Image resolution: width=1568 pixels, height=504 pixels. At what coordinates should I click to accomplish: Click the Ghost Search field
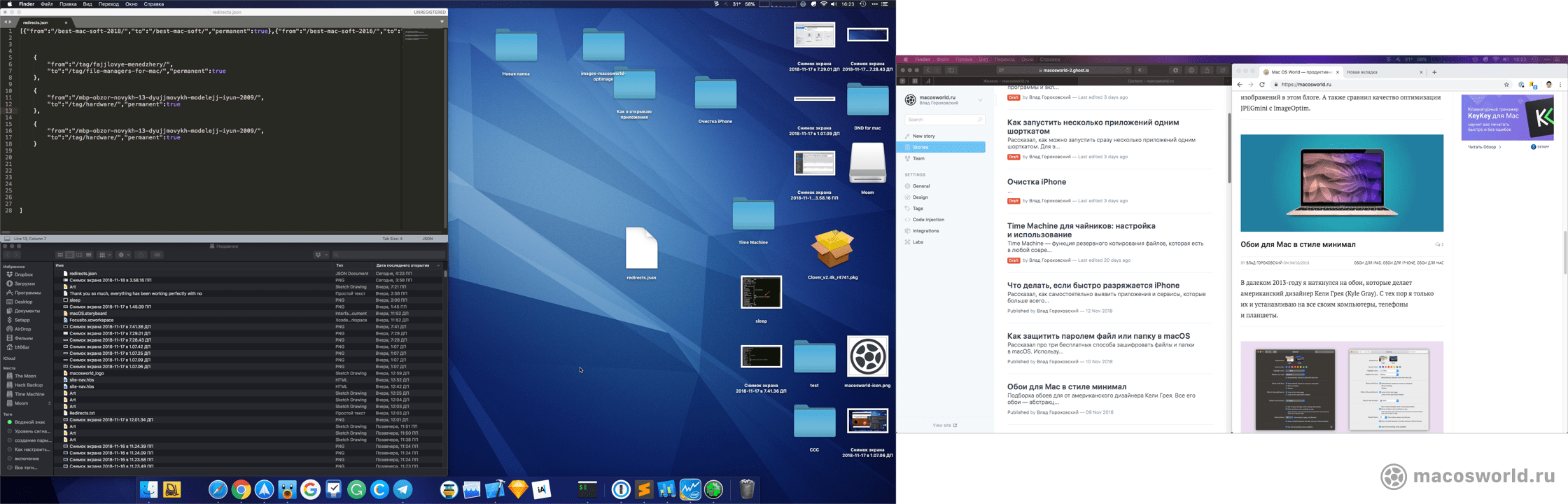click(x=944, y=120)
